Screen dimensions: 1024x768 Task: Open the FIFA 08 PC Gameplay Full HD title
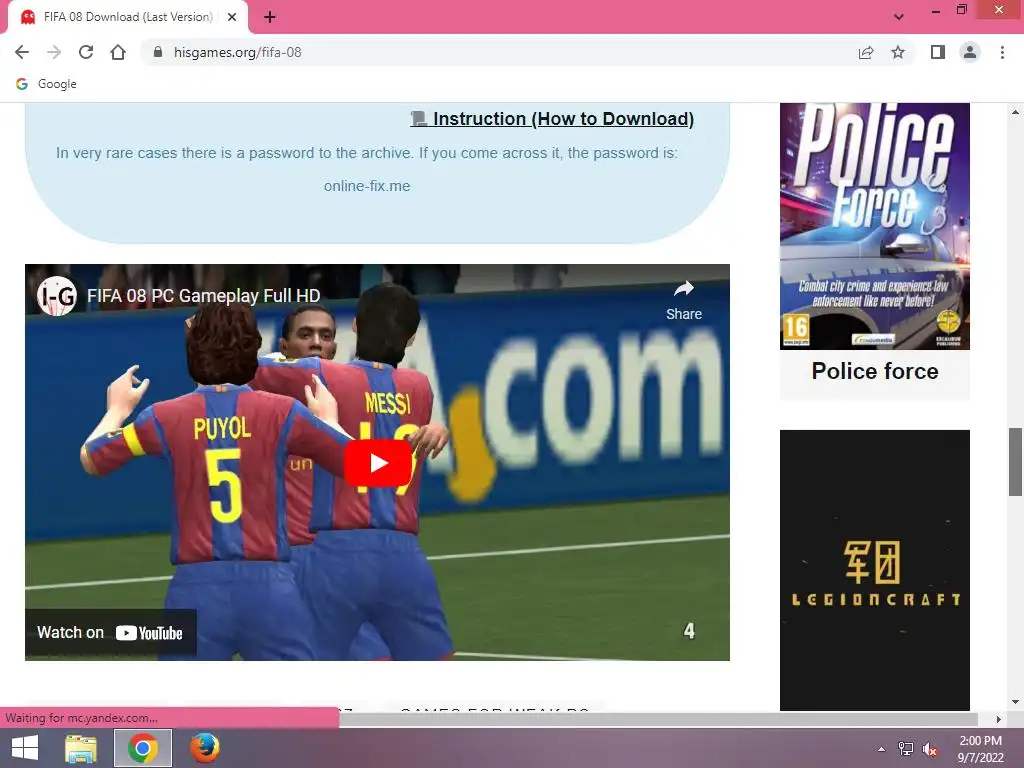204,296
